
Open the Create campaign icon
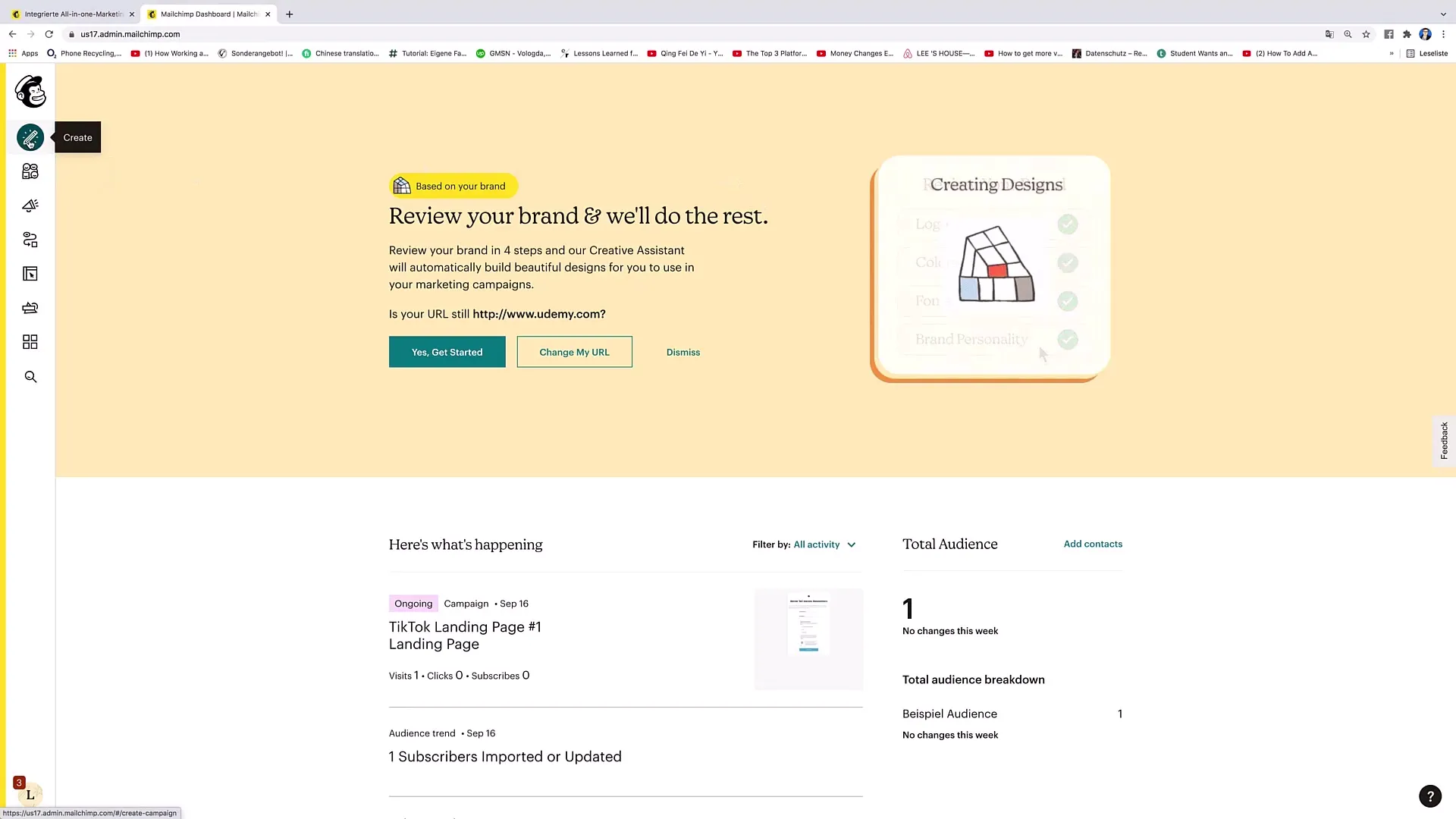click(29, 137)
